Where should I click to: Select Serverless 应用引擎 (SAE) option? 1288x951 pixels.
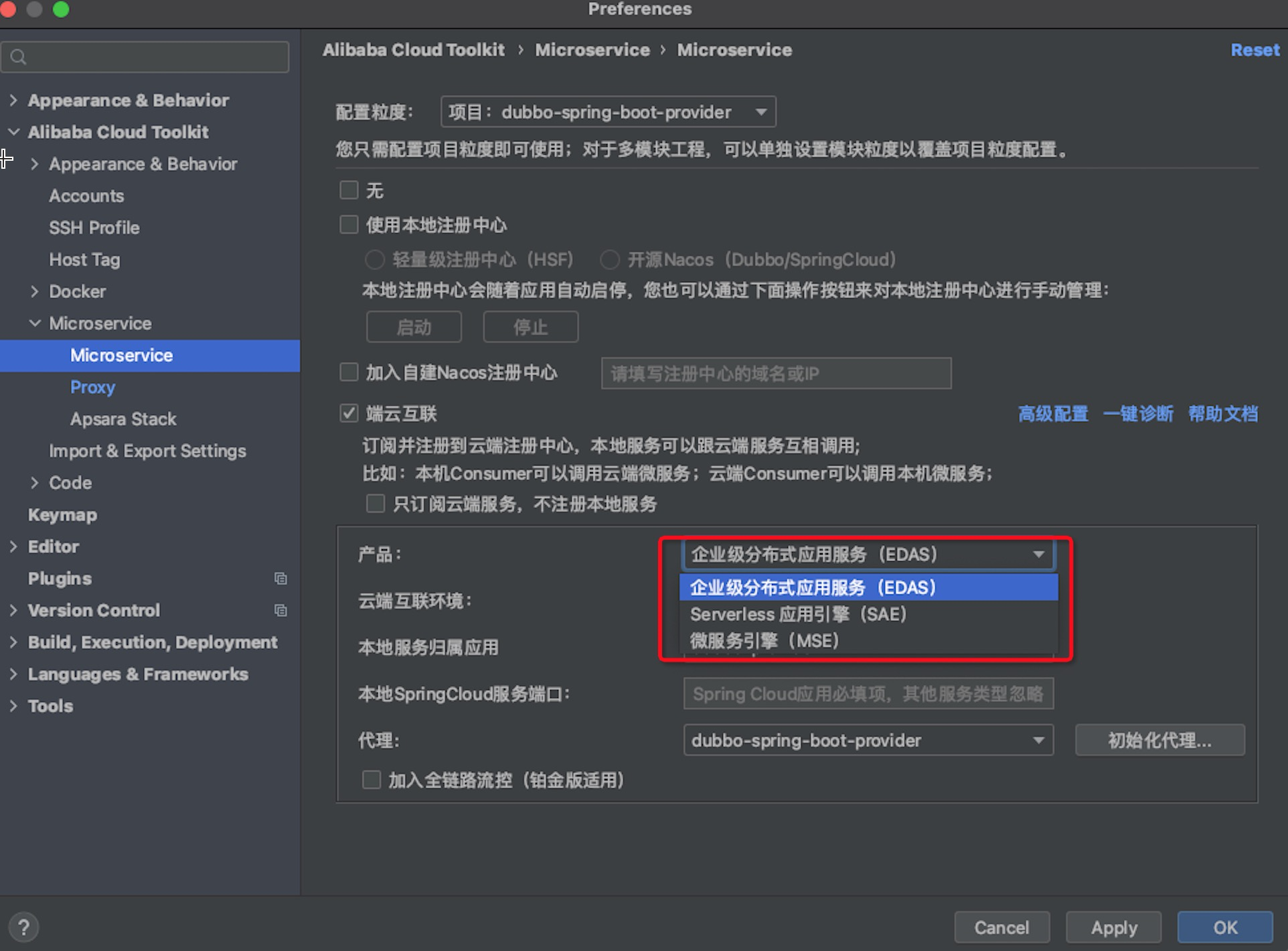798,614
